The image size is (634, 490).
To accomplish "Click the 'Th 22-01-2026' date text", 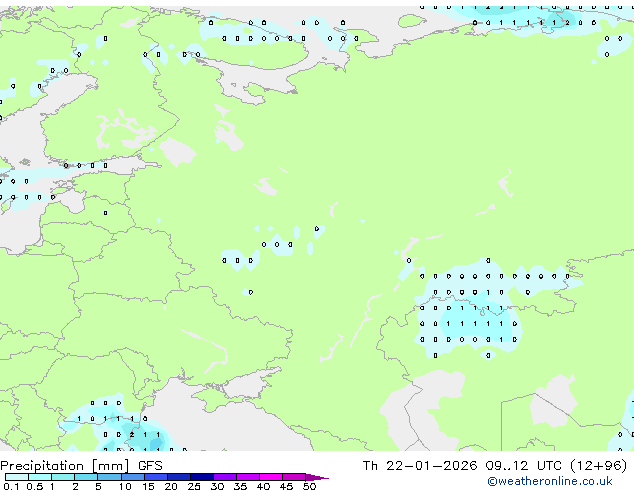I will [x=420, y=466].
